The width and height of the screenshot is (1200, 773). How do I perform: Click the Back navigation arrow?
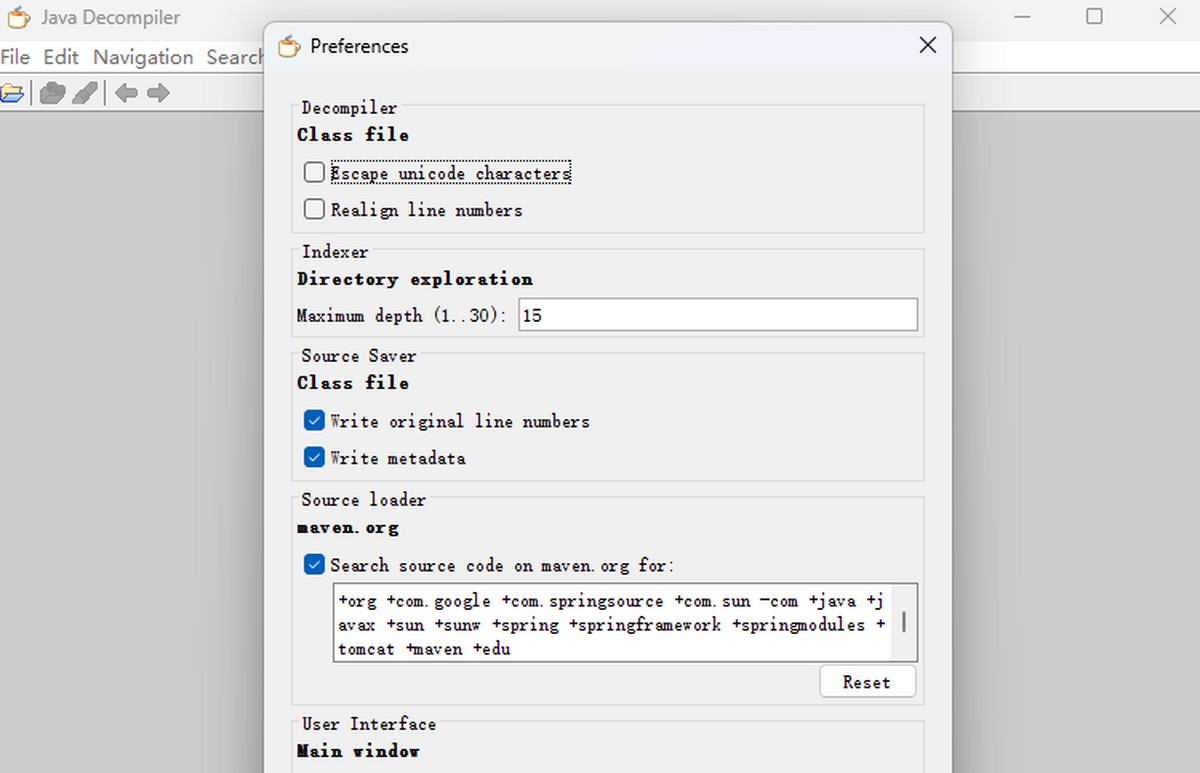[126, 92]
